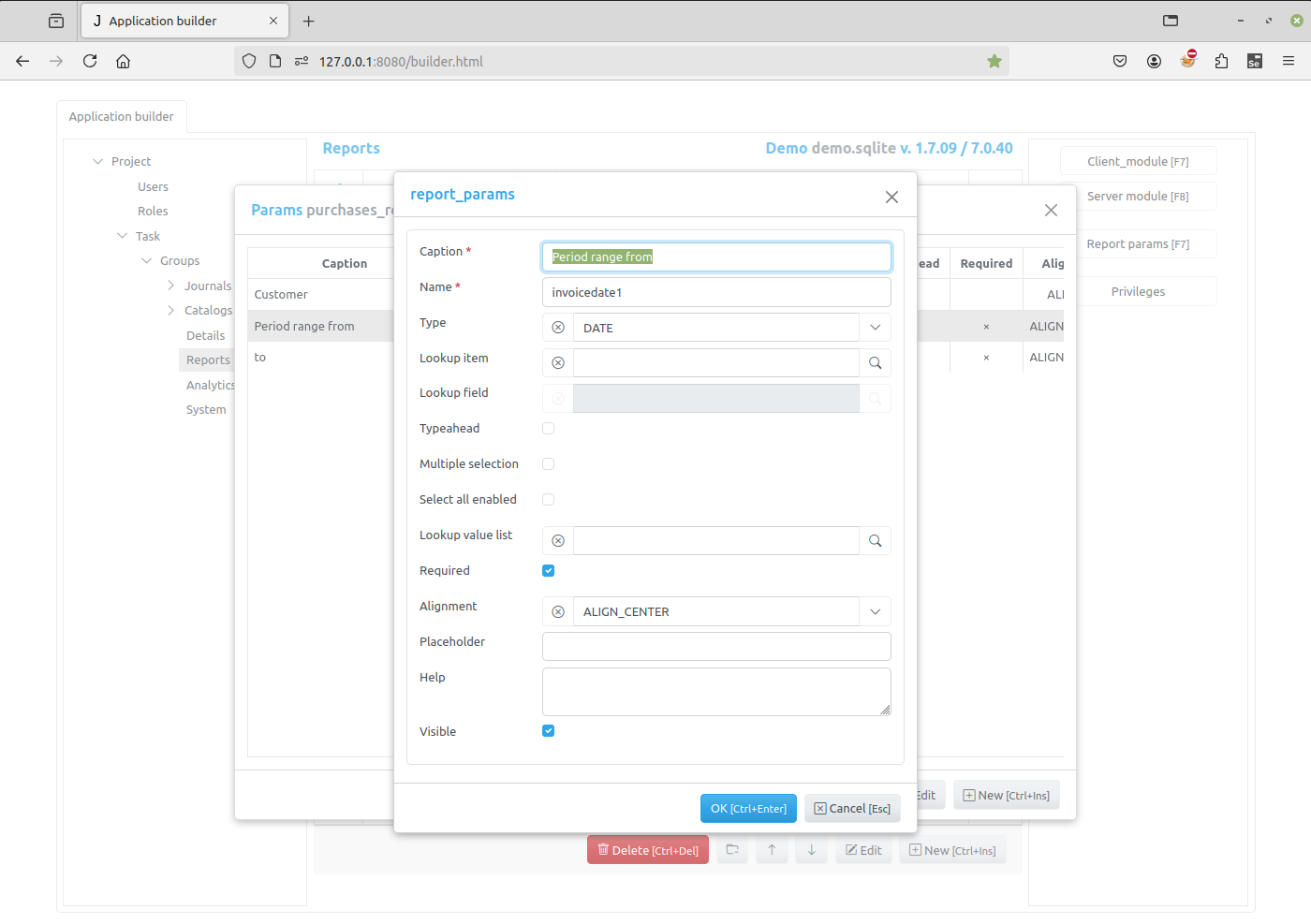
Task: Uncheck the Required checkbox
Action: pyautogui.click(x=549, y=571)
